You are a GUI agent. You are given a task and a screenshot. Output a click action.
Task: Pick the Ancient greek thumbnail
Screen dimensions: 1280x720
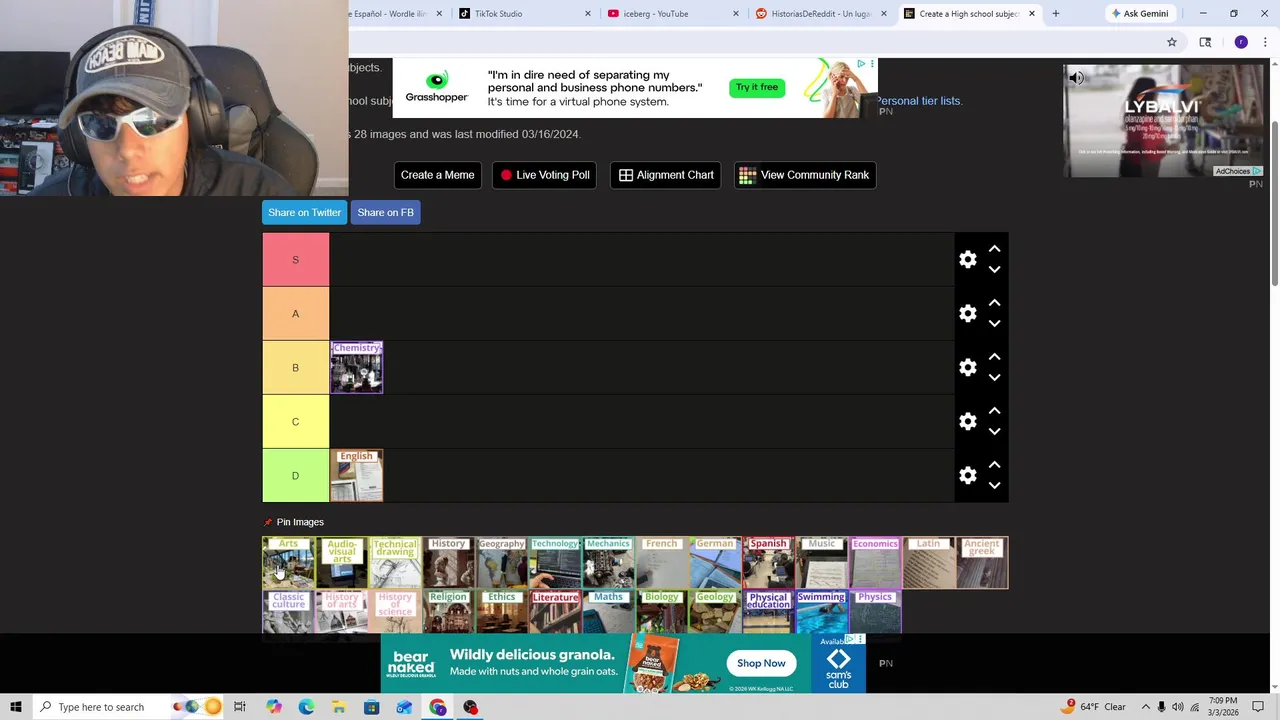[982, 562]
